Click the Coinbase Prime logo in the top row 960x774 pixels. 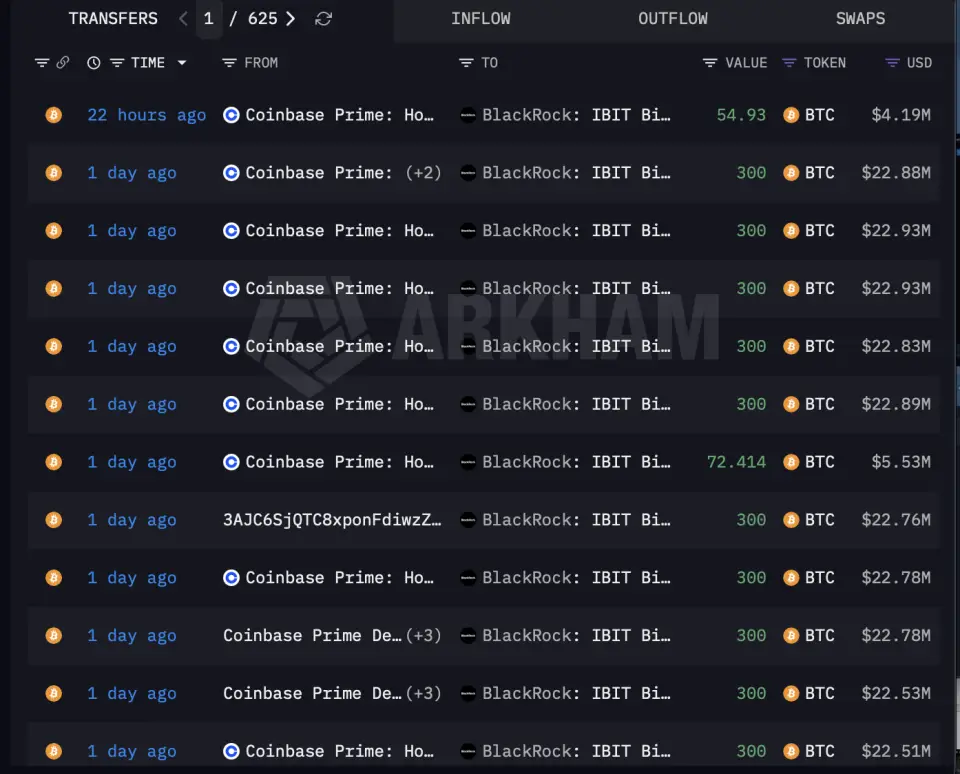tap(231, 115)
